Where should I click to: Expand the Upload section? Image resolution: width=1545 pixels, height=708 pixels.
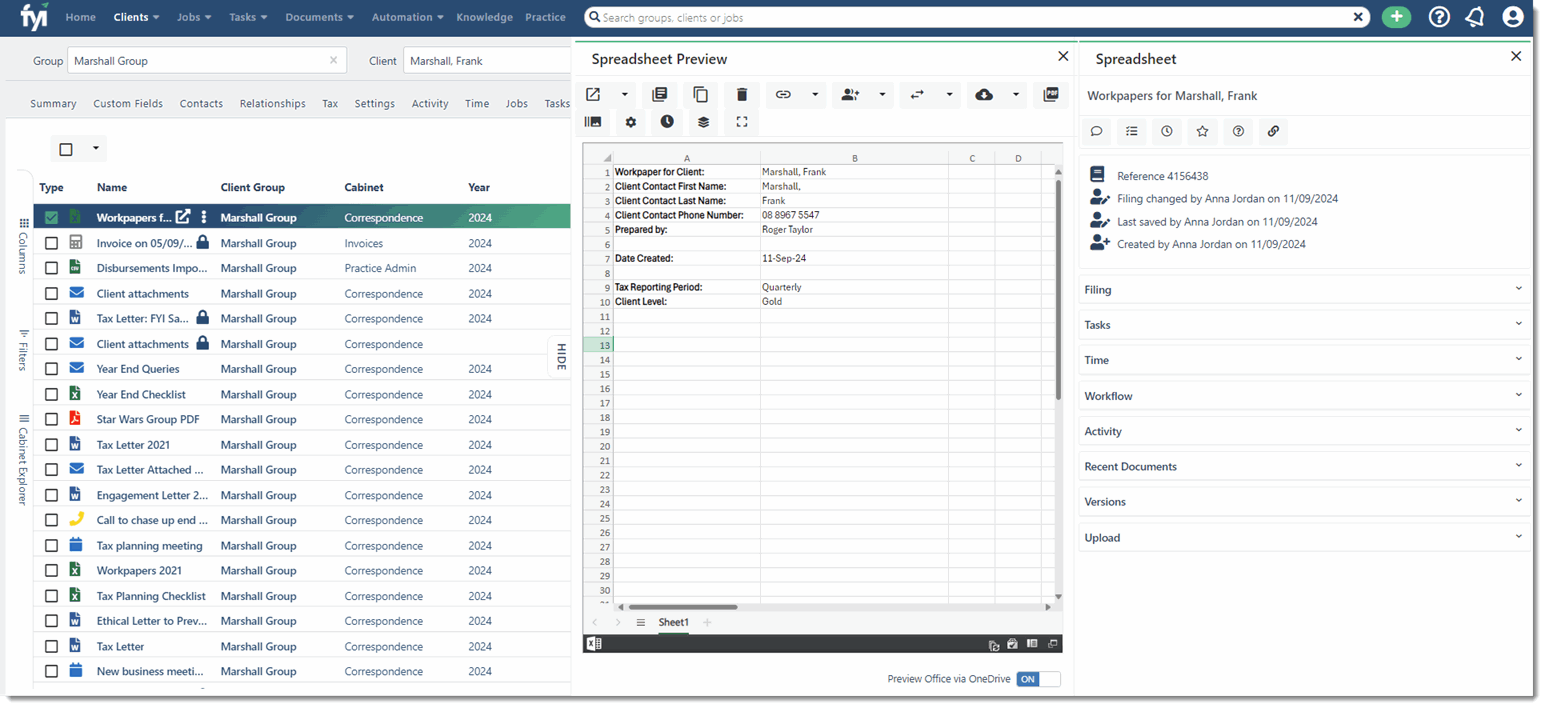1304,538
